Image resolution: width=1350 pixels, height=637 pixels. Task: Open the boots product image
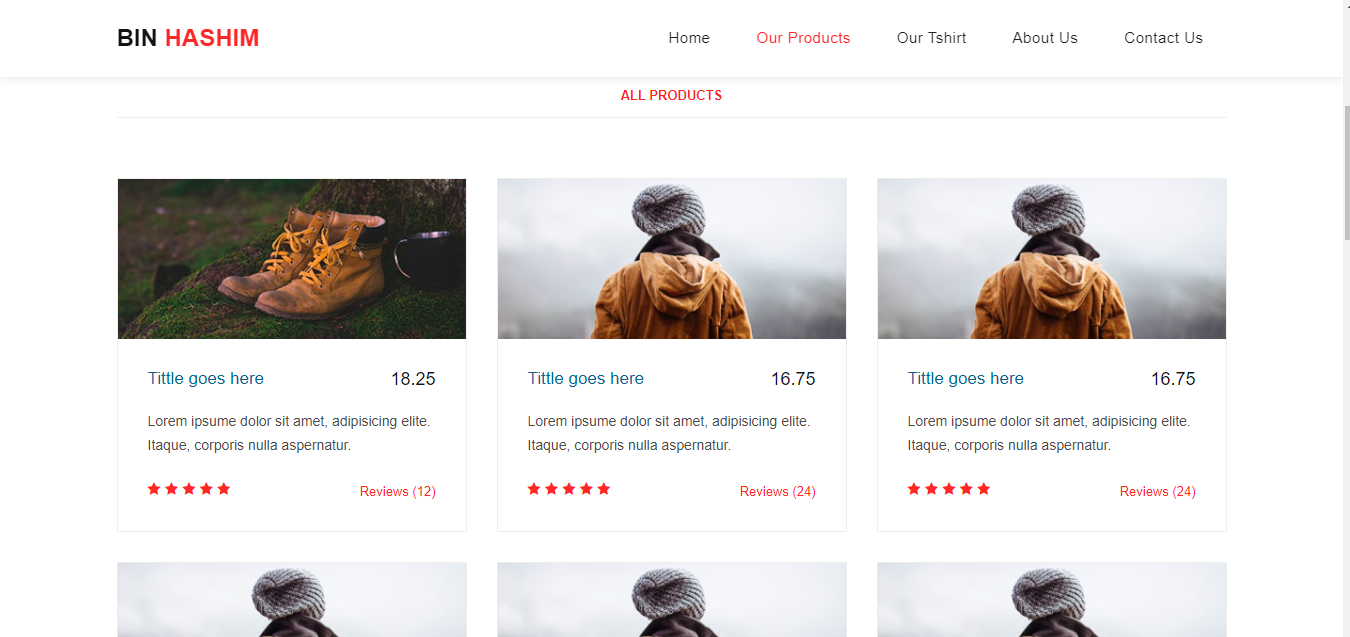coord(291,258)
